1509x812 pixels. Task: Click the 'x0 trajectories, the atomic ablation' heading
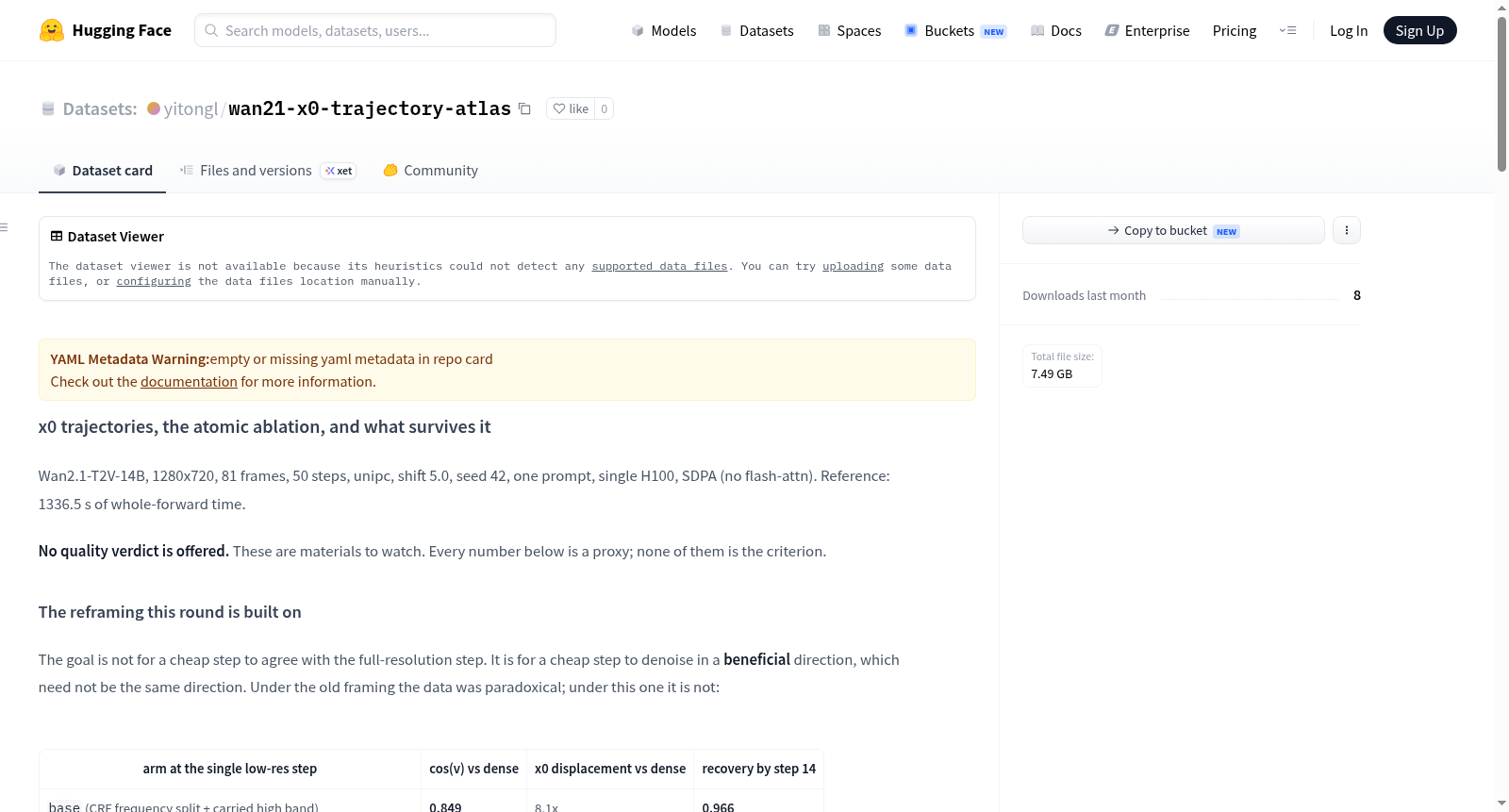264,427
